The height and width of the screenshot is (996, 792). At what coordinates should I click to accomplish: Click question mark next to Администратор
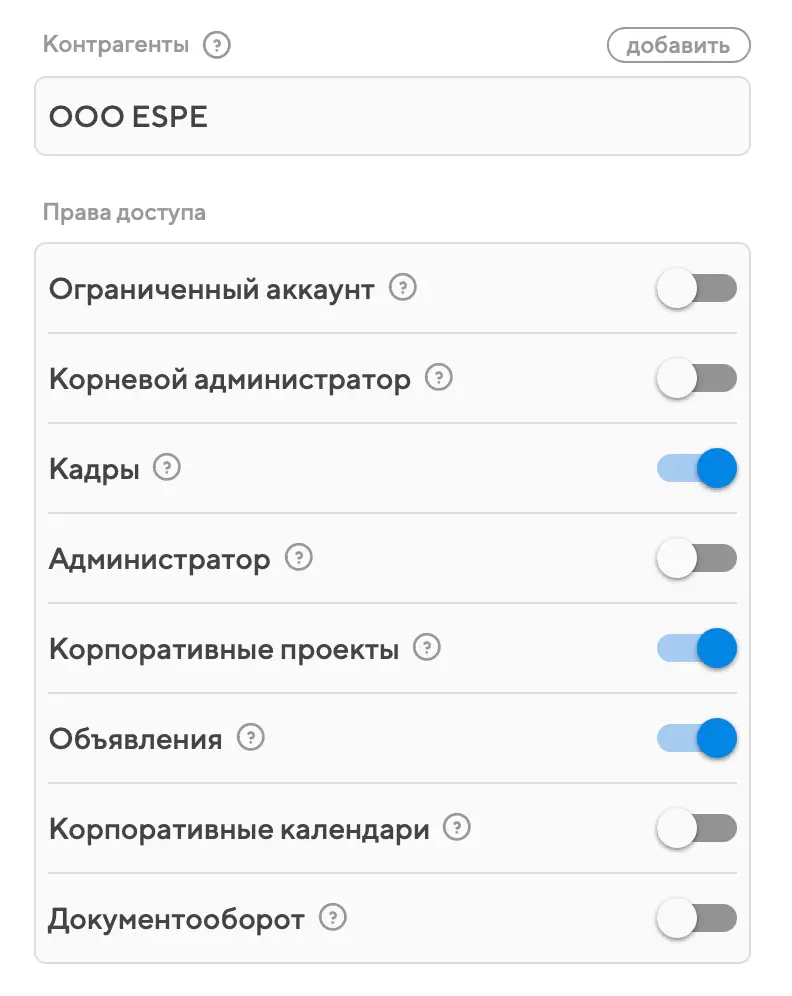pos(298,558)
